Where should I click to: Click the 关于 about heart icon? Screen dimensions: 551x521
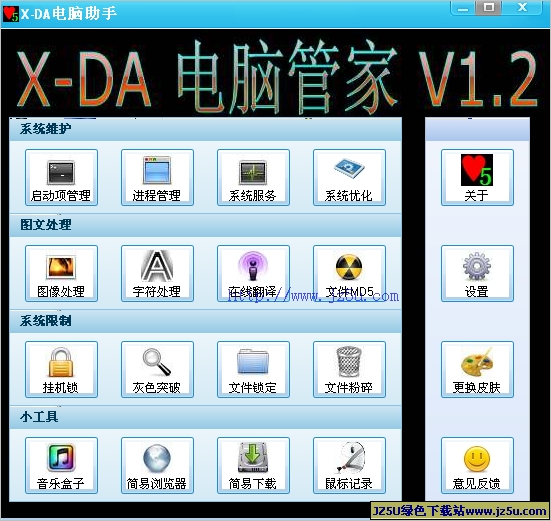click(x=477, y=177)
